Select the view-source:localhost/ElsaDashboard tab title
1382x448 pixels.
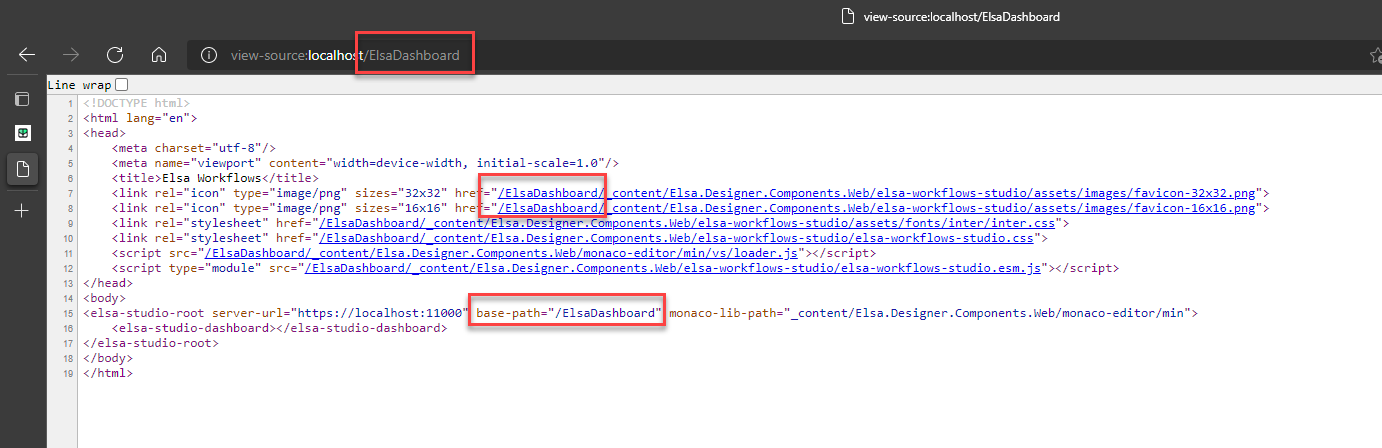[961, 17]
